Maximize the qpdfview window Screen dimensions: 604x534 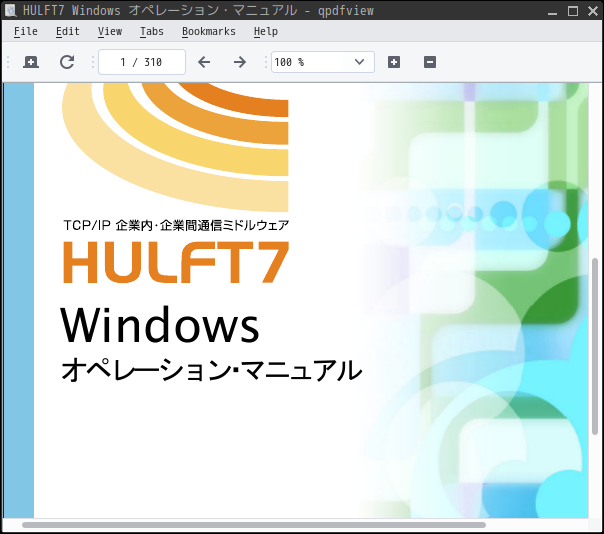pyautogui.click(x=573, y=11)
